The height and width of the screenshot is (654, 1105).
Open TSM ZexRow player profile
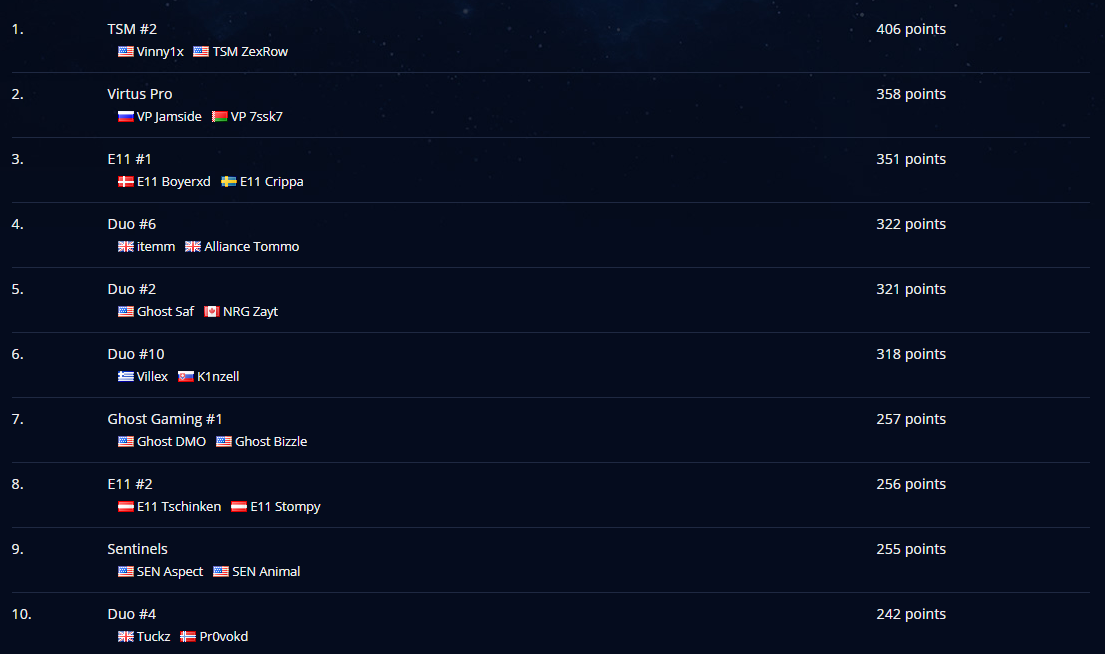(x=250, y=51)
